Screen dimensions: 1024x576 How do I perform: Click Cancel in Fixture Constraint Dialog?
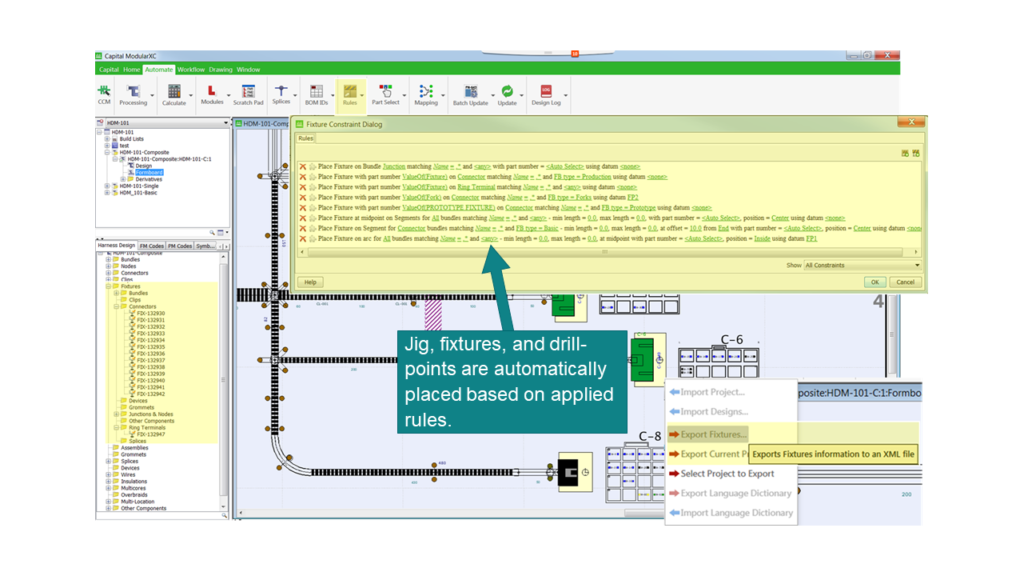(x=905, y=282)
